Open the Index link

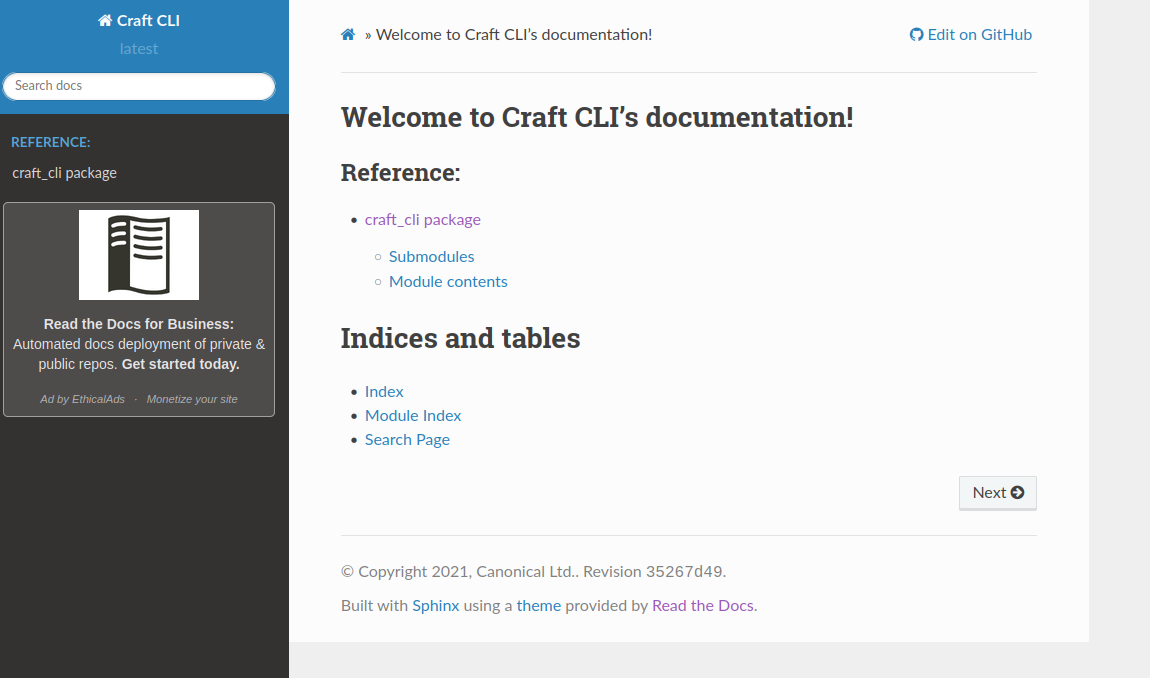click(384, 391)
